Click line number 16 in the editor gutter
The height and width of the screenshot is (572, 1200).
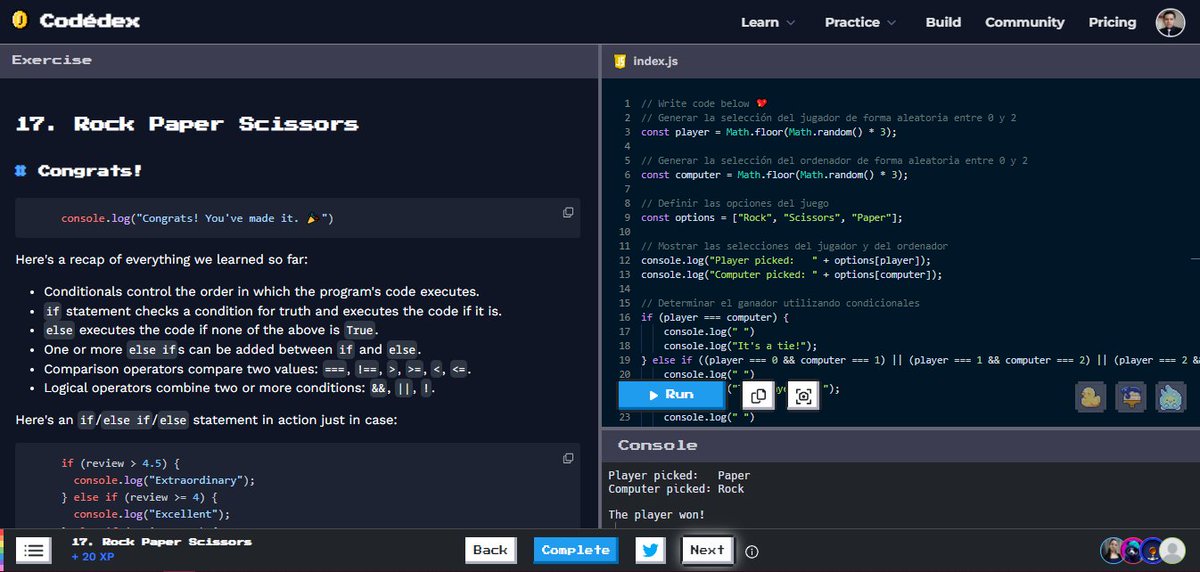click(x=625, y=317)
